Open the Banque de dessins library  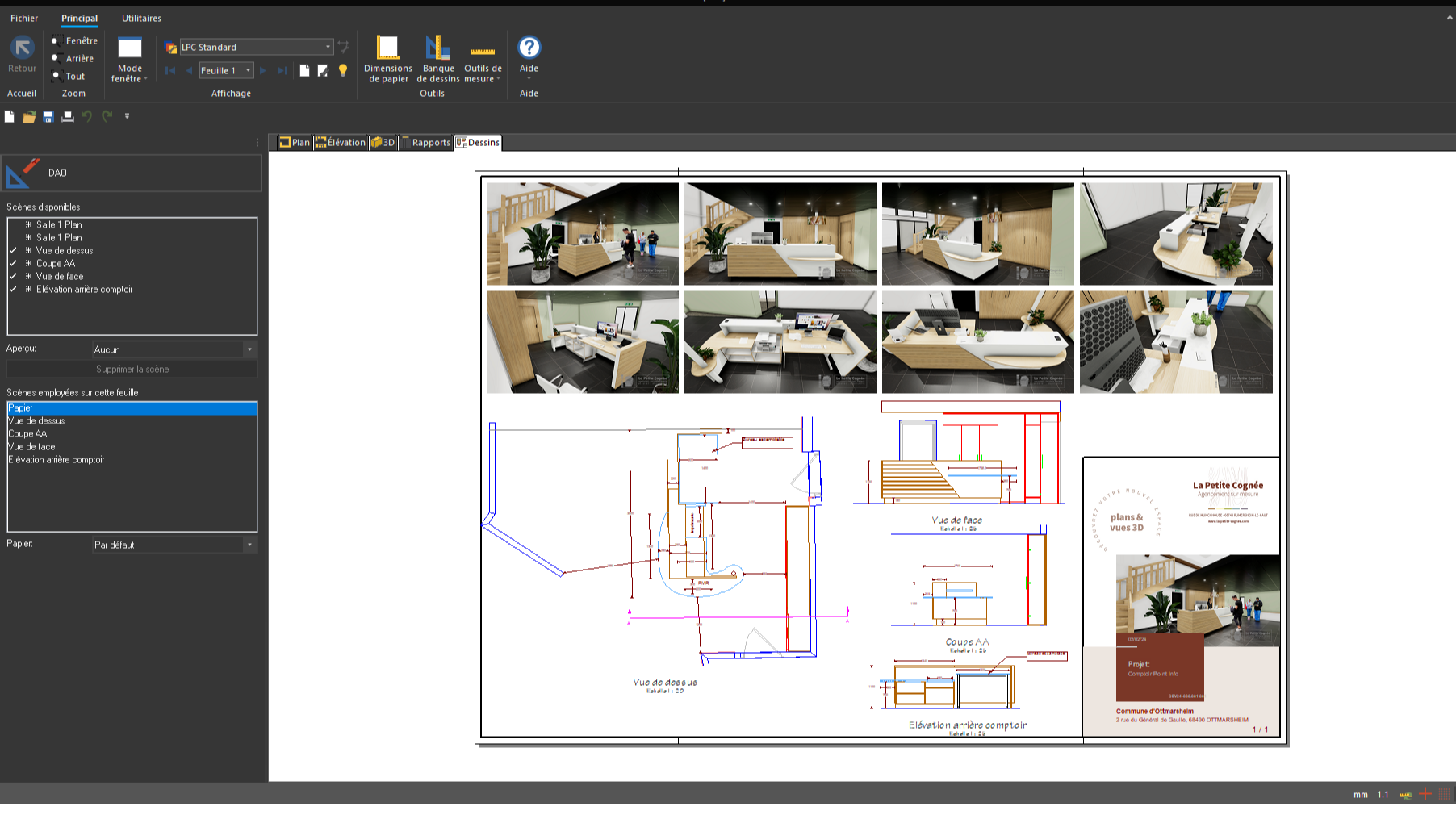point(437,48)
